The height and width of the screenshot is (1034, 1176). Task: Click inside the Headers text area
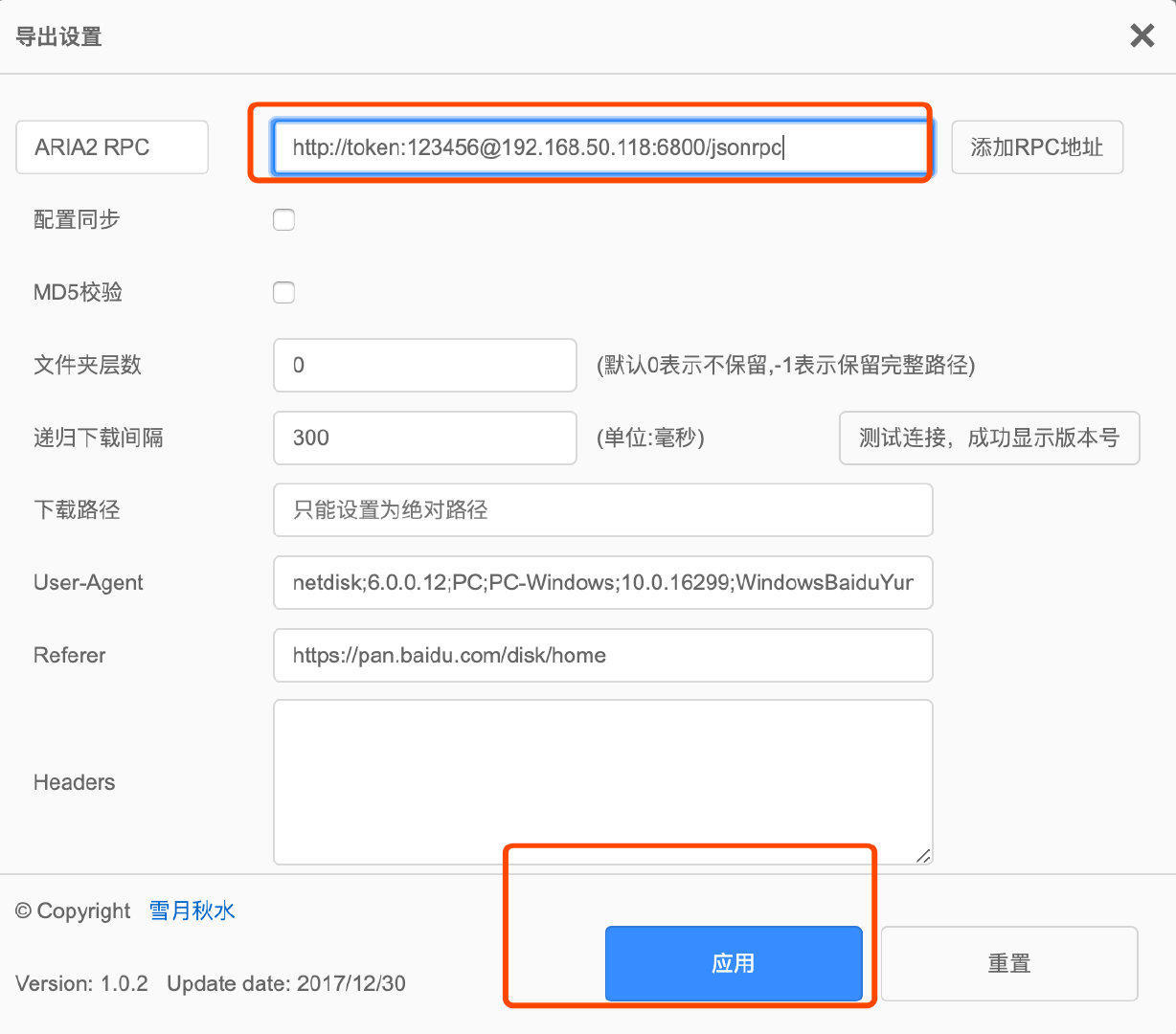pyautogui.click(x=602, y=780)
